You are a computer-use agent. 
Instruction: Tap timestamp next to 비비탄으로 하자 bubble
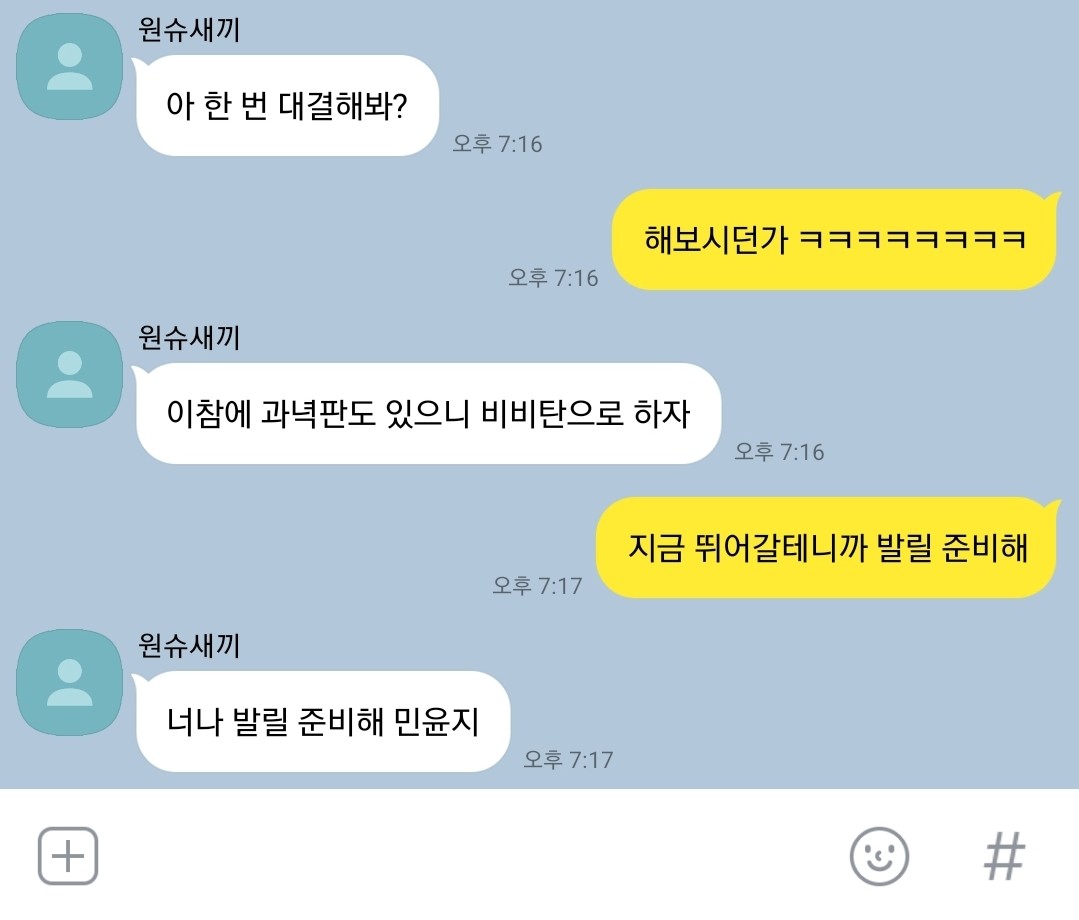click(779, 452)
